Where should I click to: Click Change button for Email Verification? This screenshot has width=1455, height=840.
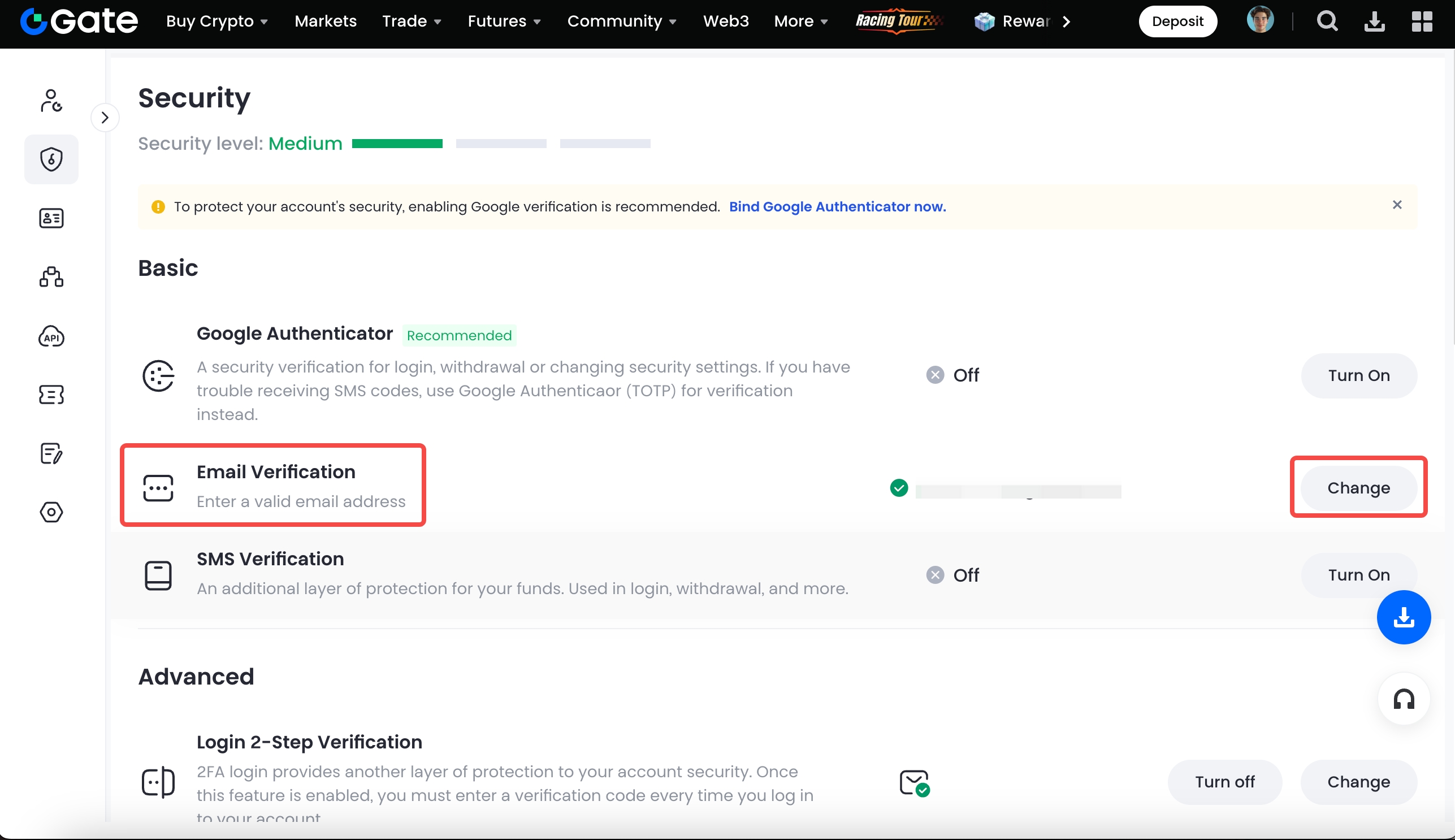[x=1358, y=488]
